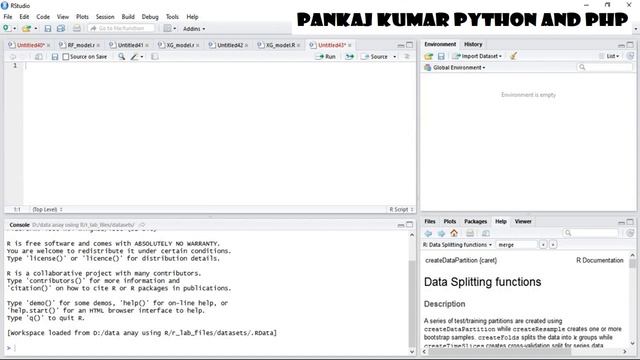The height and width of the screenshot is (360, 640).
Task: Click the Save All icon in main toolbar
Action: pos(61,29)
